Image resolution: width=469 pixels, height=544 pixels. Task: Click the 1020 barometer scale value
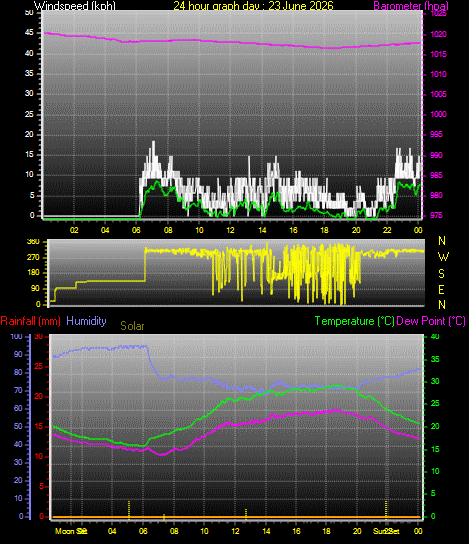(x=438, y=34)
